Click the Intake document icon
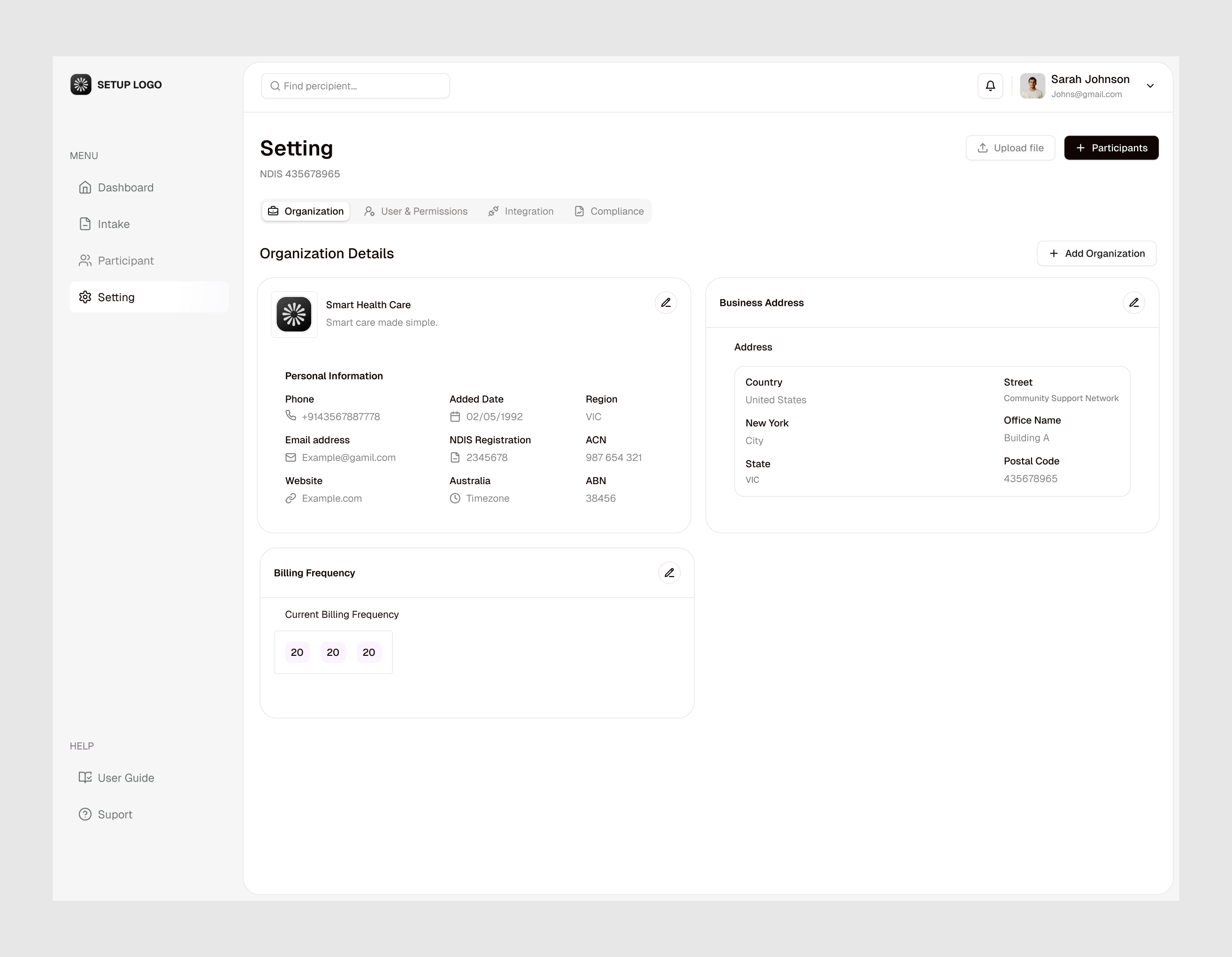 85,223
